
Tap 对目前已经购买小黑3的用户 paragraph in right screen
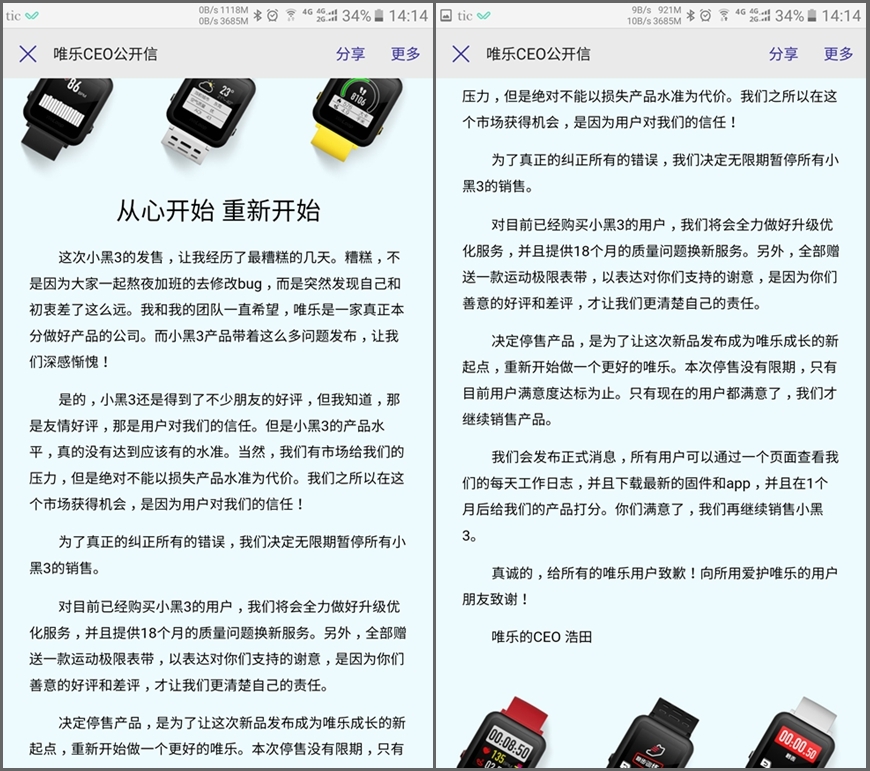pos(650,264)
